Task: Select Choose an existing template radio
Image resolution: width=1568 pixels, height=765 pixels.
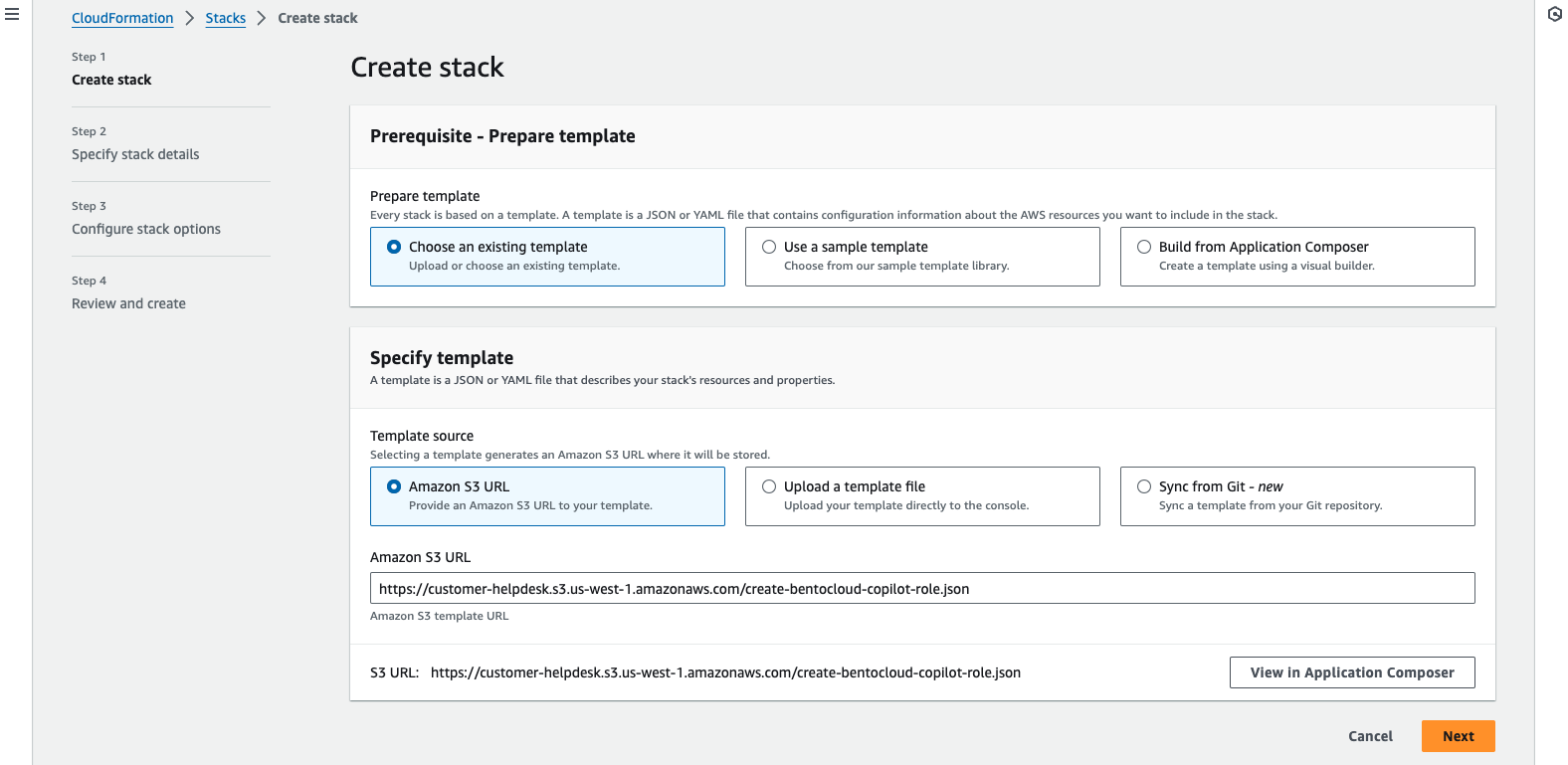Action: [394, 247]
